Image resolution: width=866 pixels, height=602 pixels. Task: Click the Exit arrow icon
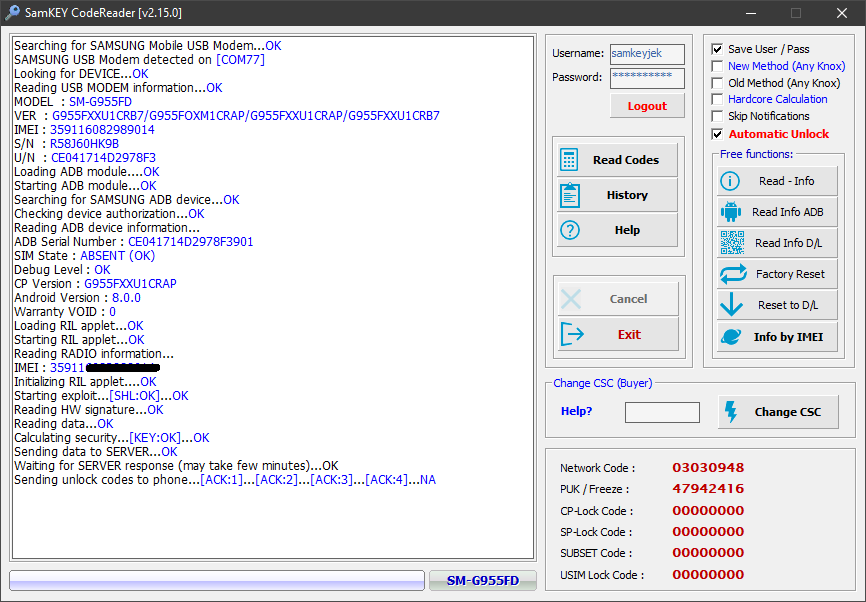[x=572, y=334]
